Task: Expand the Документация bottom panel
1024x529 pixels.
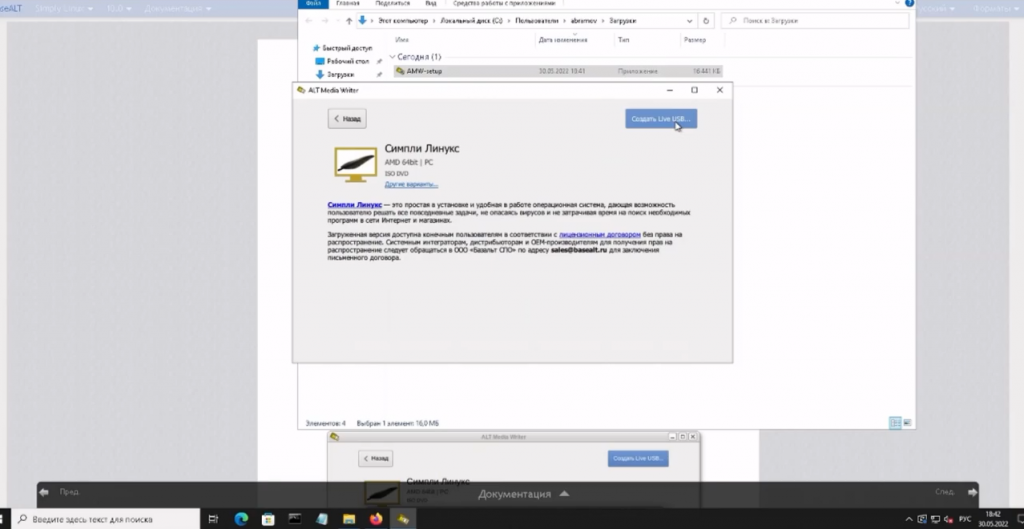Action: coord(523,494)
